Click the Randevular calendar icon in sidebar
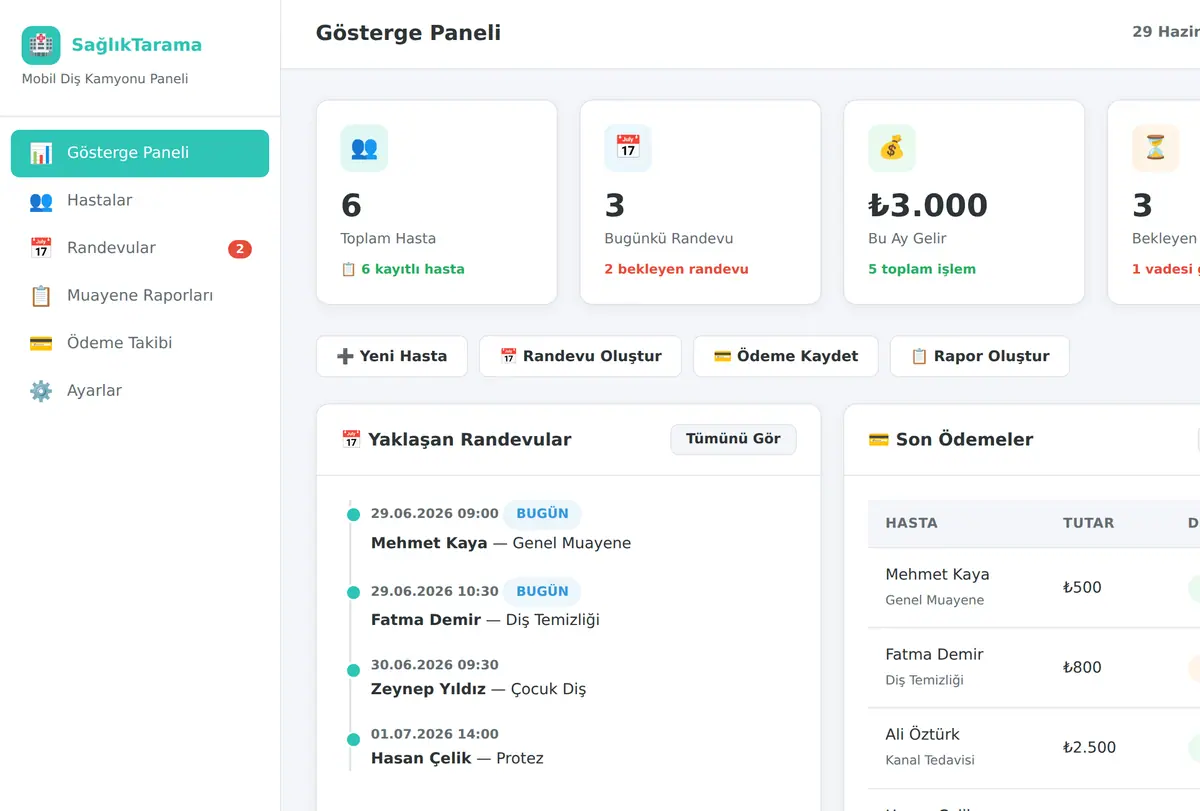Image resolution: width=1200 pixels, height=811 pixels. [41, 248]
